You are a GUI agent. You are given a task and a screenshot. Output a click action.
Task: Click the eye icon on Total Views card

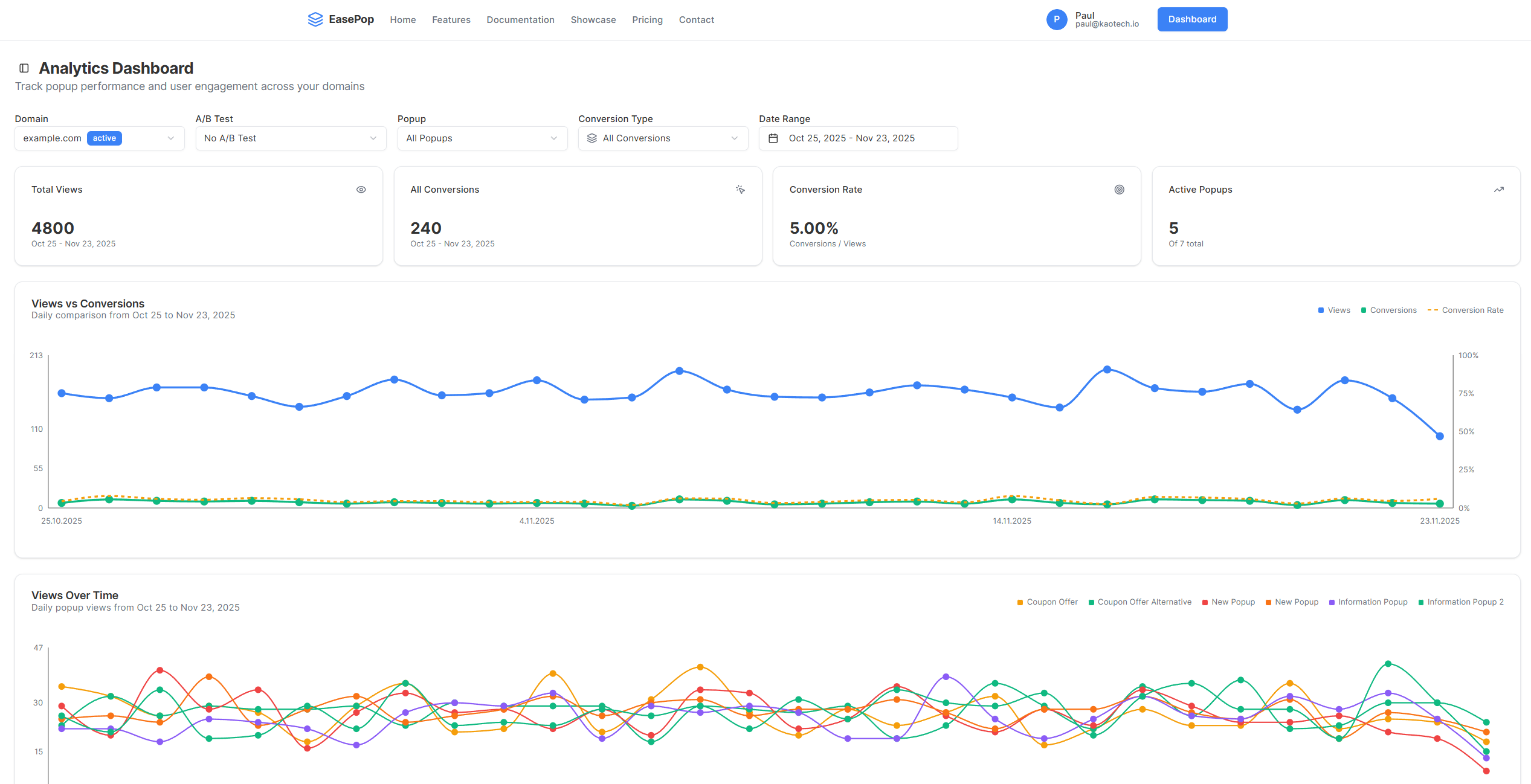tap(361, 189)
